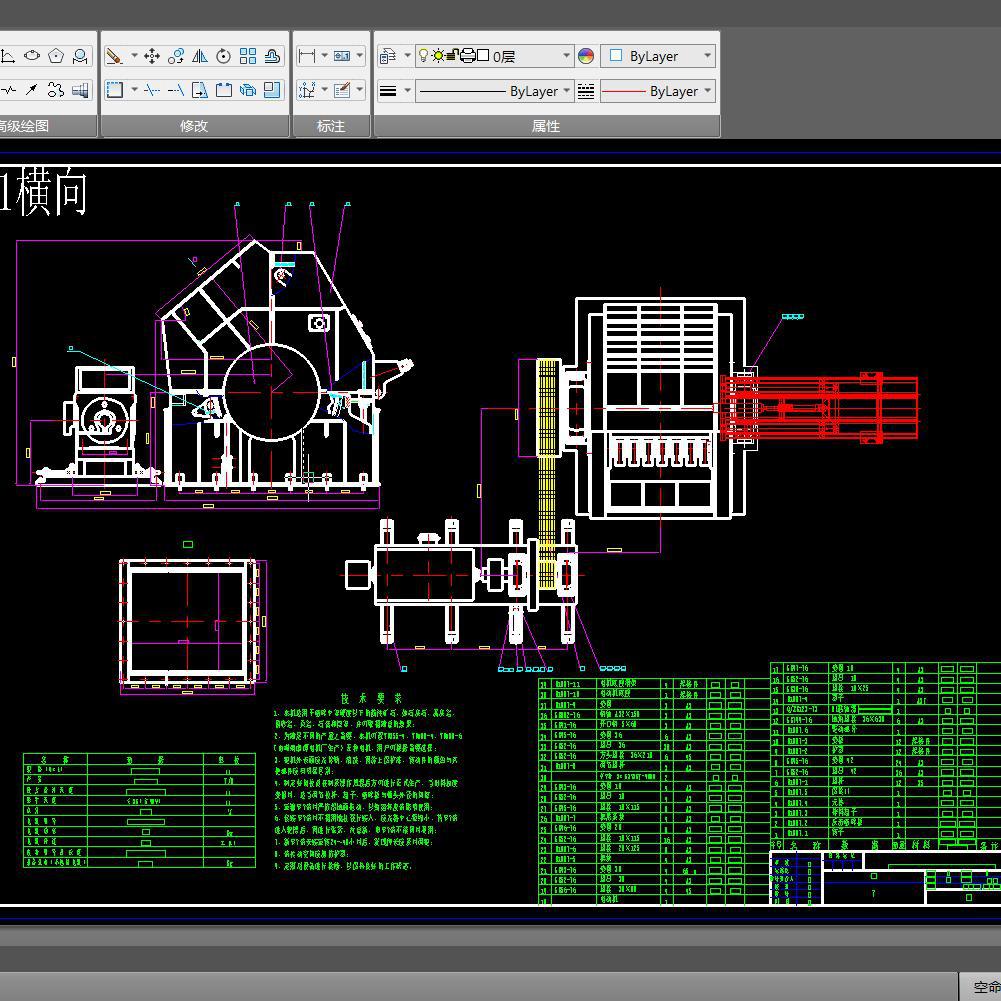Image resolution: width=1001 pixels, height=1001 pixels.
Task: Click the dashed-rectangle selection tool
Action: 115,90
